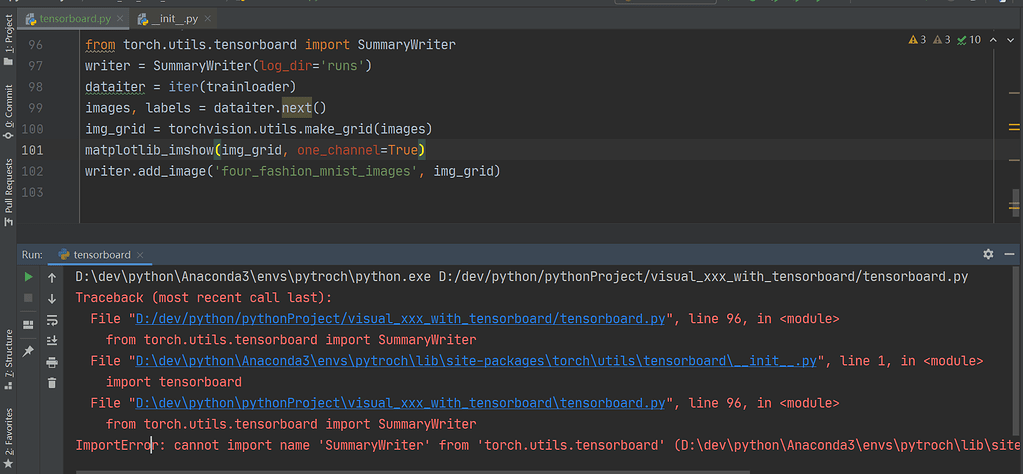Go to next highlighted error chevron

(1009, 40)
